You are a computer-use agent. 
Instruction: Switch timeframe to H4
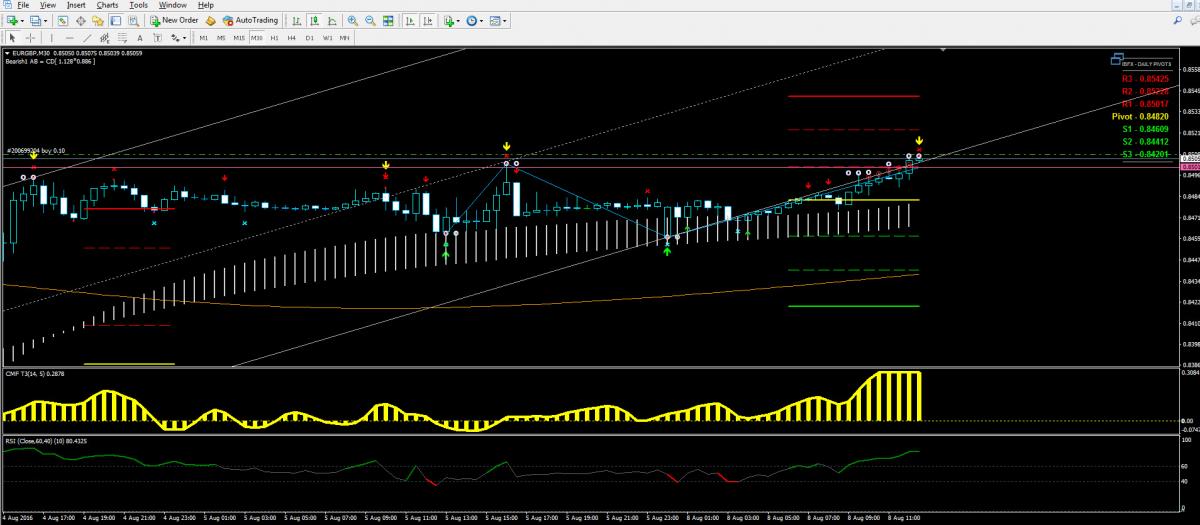[x=291, y=38]
